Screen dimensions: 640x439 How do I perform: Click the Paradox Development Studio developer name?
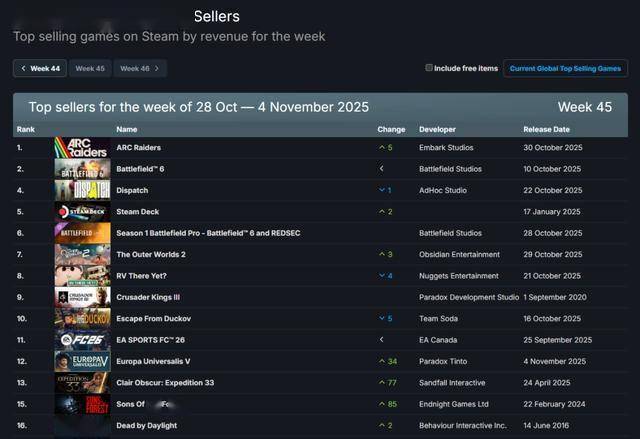click(469, 297)
